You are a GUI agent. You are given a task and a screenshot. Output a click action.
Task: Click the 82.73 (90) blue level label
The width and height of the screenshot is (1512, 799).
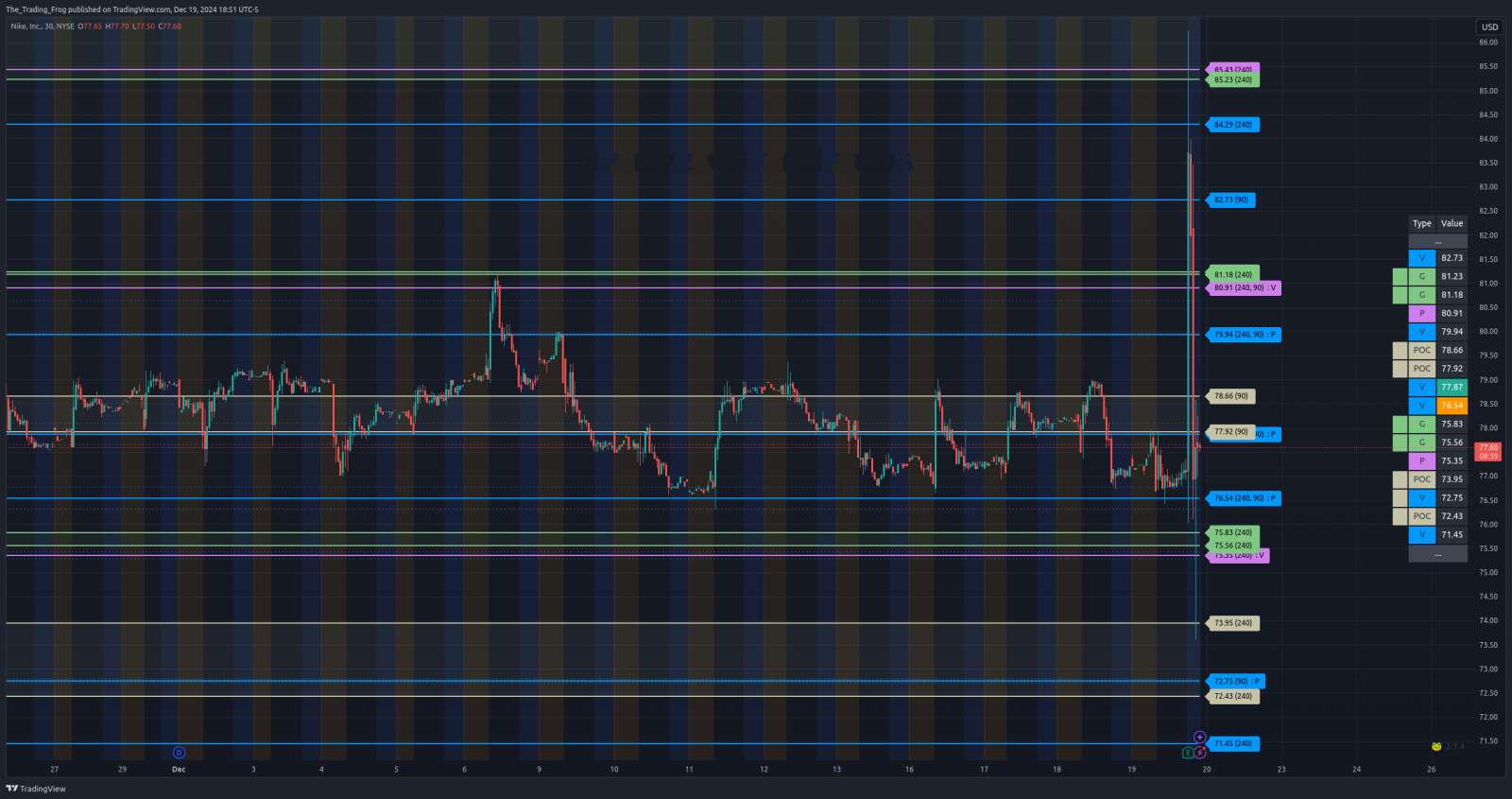(1230, 200)
